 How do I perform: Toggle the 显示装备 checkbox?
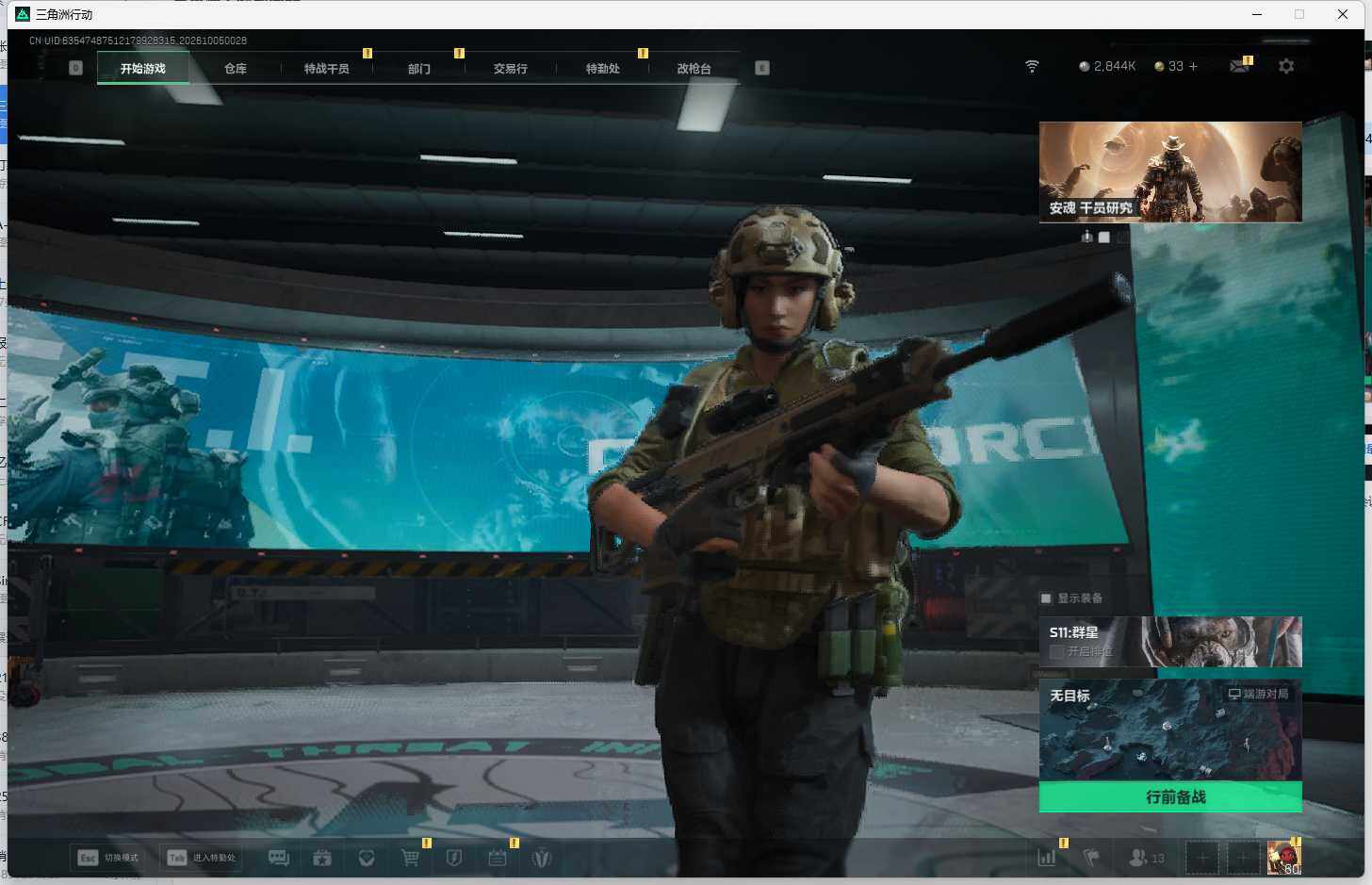pyautogui.click(x=1046, y=598)
